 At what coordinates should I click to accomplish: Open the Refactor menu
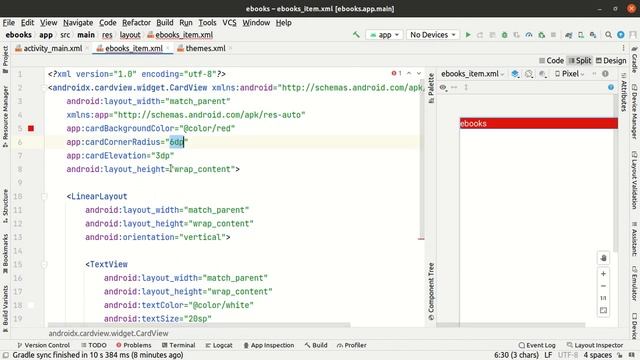coord(136,23)
